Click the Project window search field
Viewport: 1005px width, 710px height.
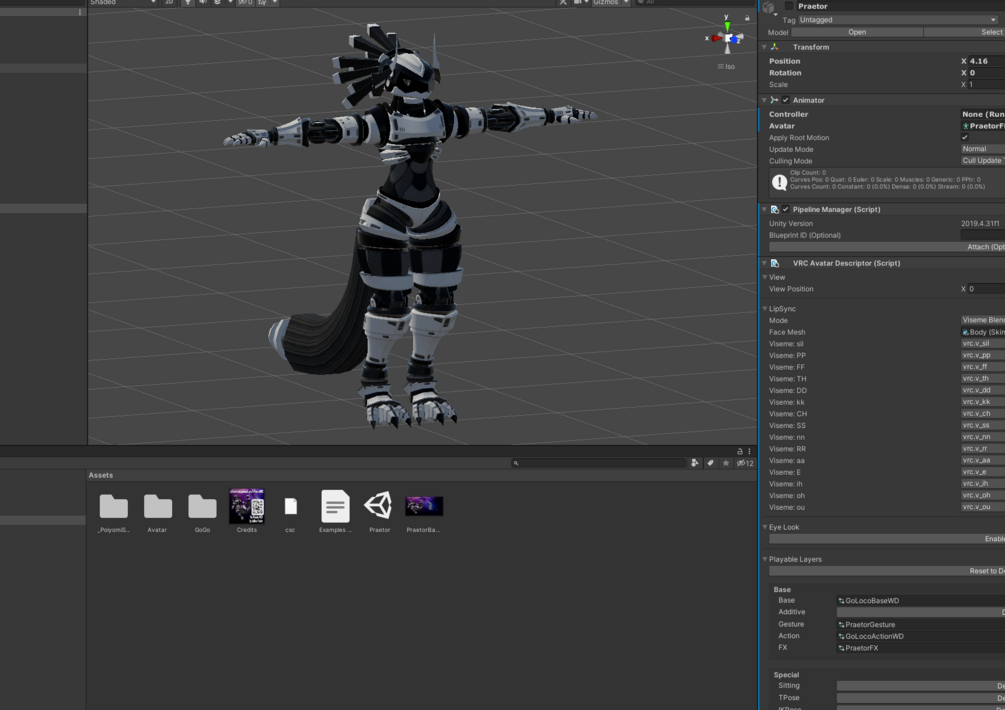(599, 463)
